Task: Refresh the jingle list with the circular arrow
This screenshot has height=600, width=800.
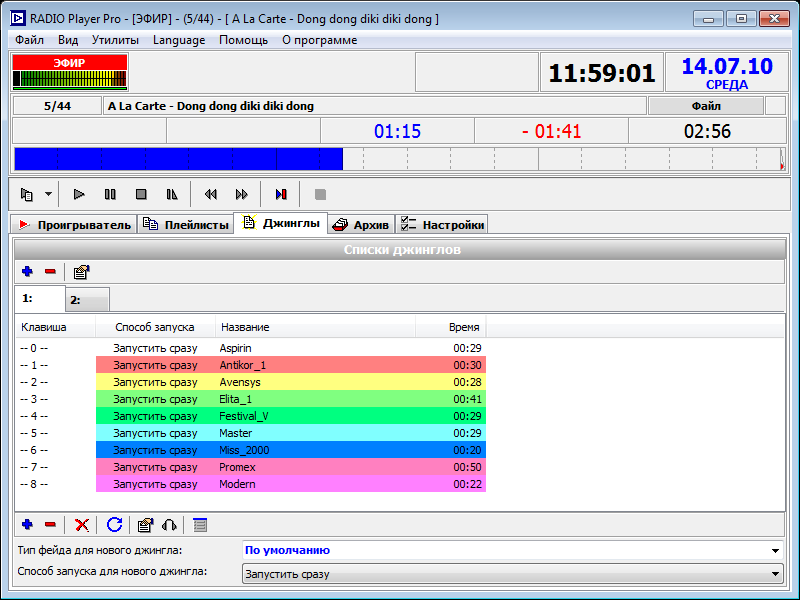Action: click(114, 524)
